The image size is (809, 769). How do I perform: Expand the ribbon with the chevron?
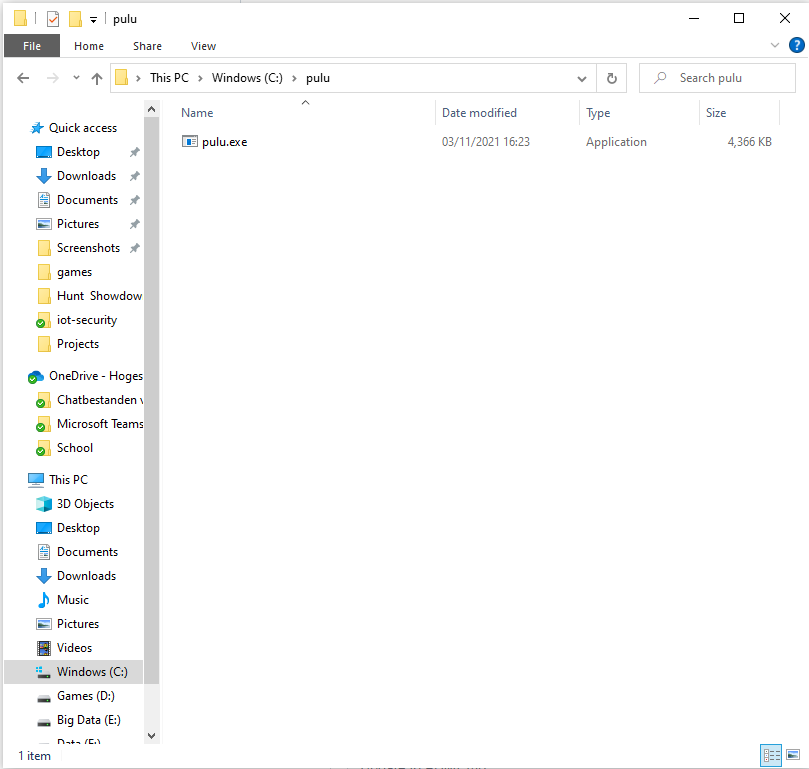tap(774, 45)
